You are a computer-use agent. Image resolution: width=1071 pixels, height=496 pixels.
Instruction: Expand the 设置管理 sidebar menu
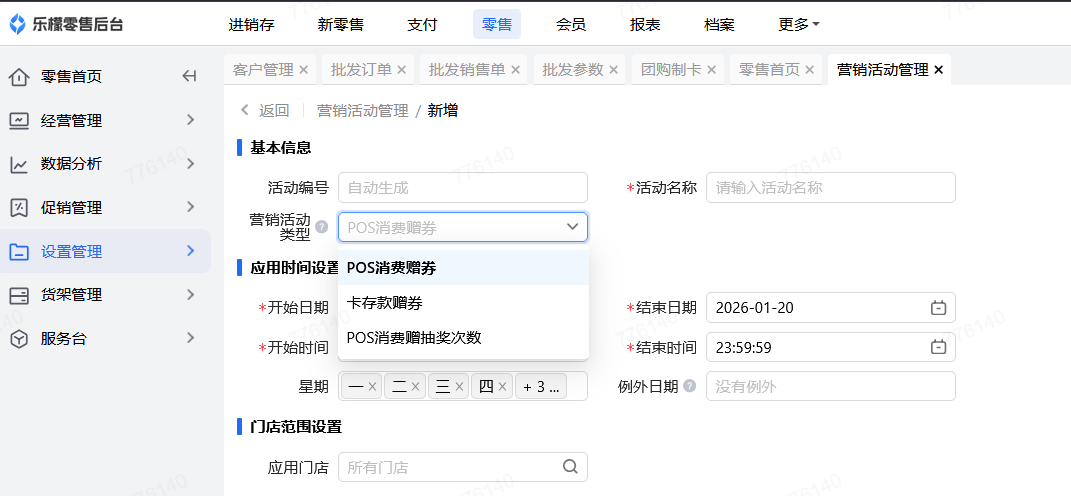(x=191, y=251)
